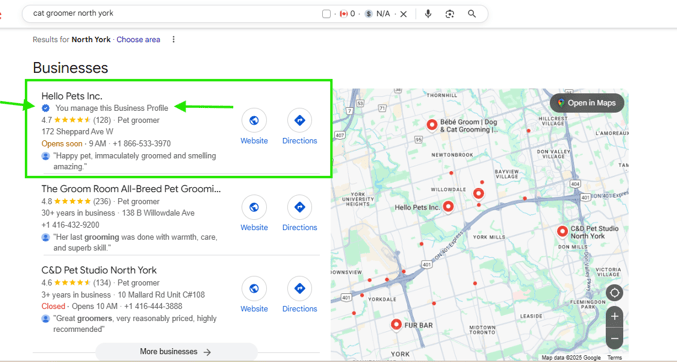Click the 'Great groomers' review snippet
Image resolution: width=677 pixels, height=362 pixels.
click(135, 324)
